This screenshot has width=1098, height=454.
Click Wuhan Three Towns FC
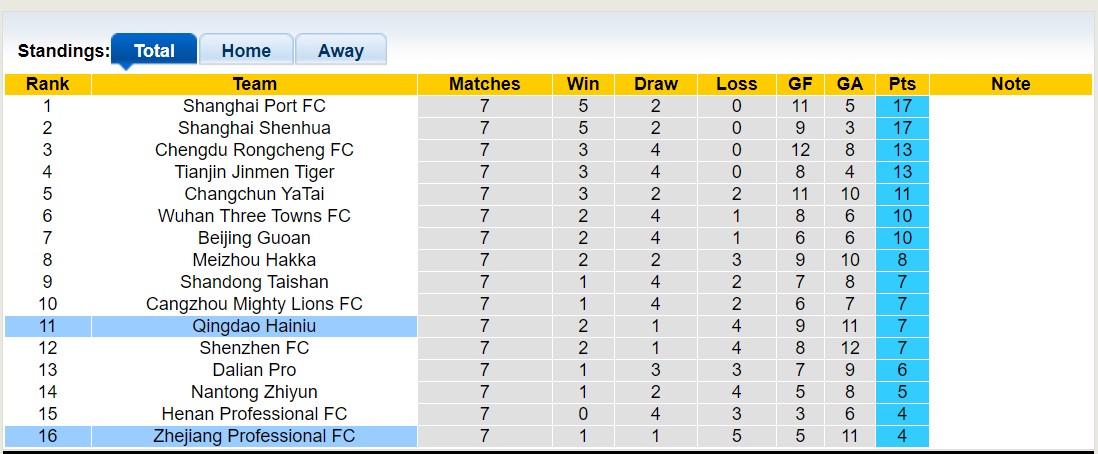pos(254,216)
